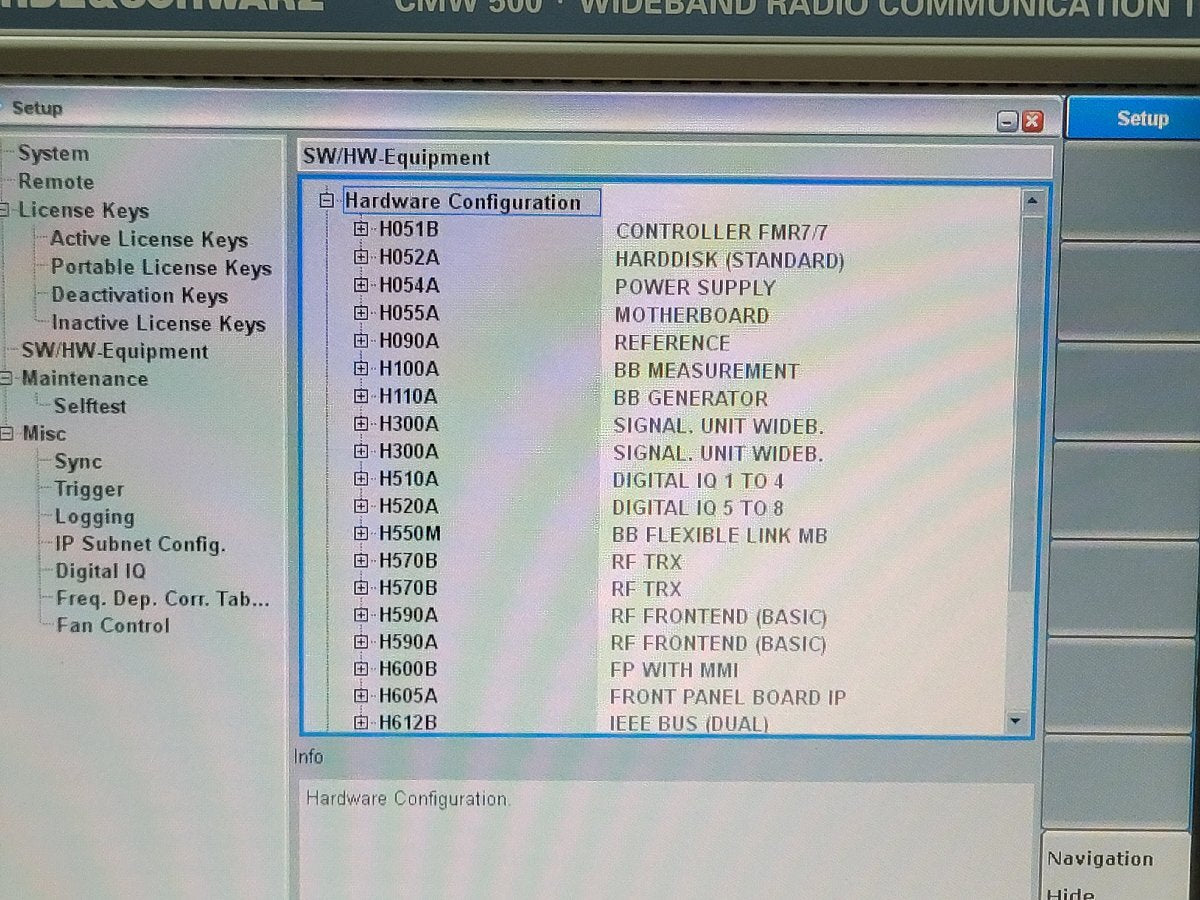Click the Setup softkey tab

(x=1133, y=118)
